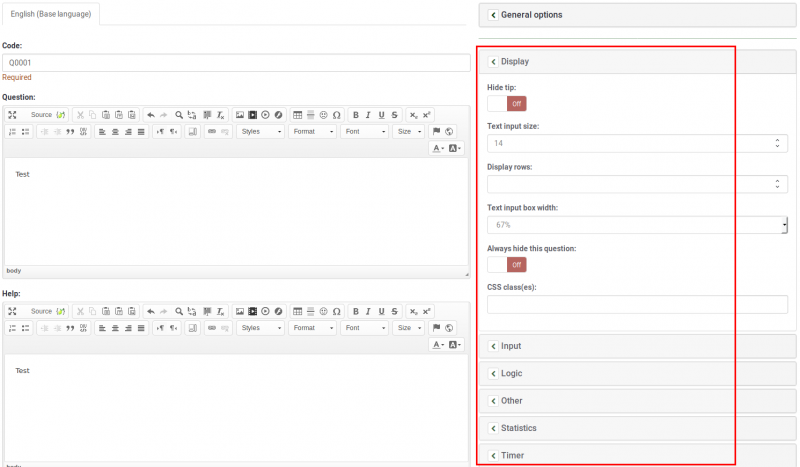Insert special character in Question editor
This screenshot has width=800, height=467.
[x=336, y=115]
